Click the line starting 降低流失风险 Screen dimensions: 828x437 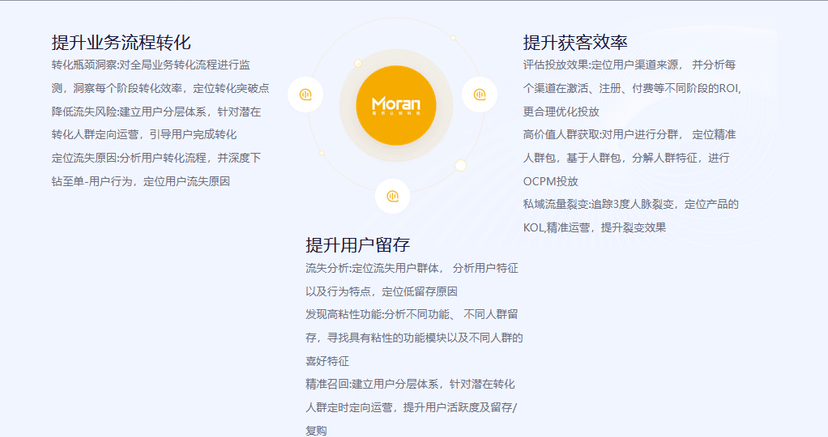pos(156,111)
